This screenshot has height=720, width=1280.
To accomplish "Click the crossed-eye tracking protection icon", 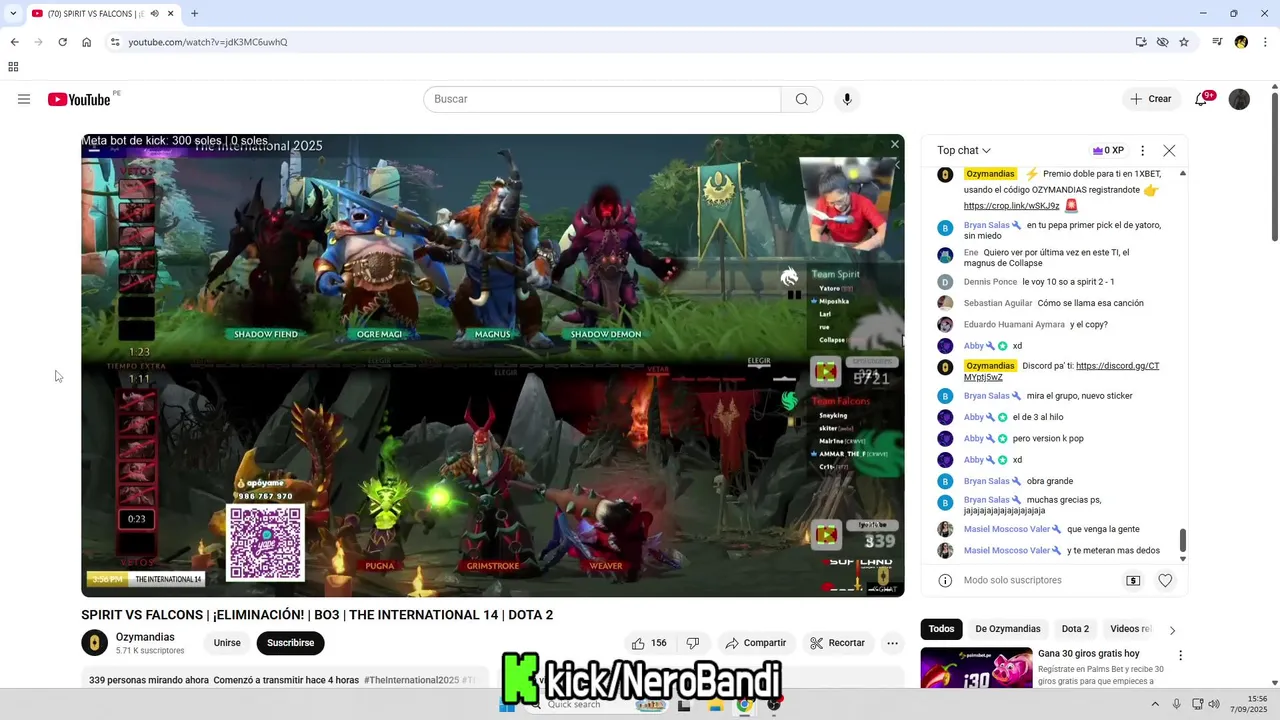I will (x=1162, y=42).
